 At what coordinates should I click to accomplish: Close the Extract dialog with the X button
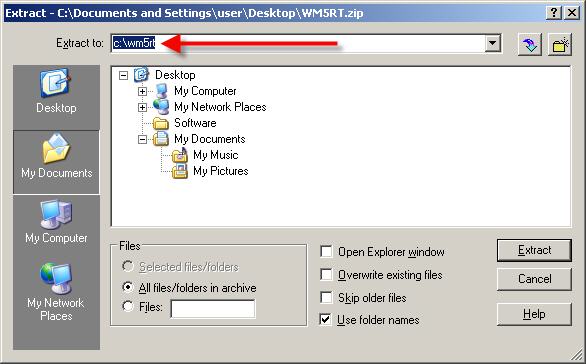click(572, 13)
